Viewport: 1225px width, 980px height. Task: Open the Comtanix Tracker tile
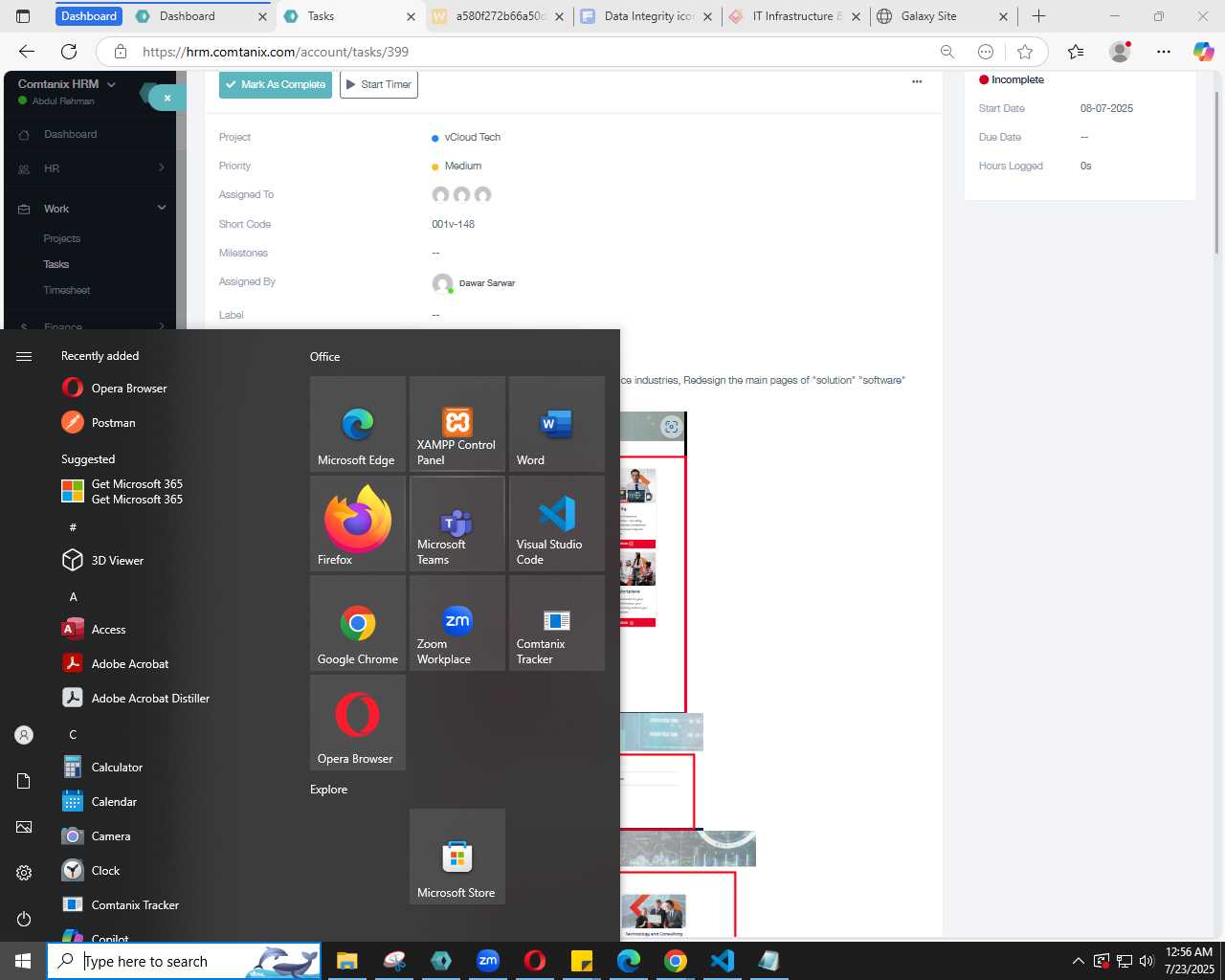(557, 623)
